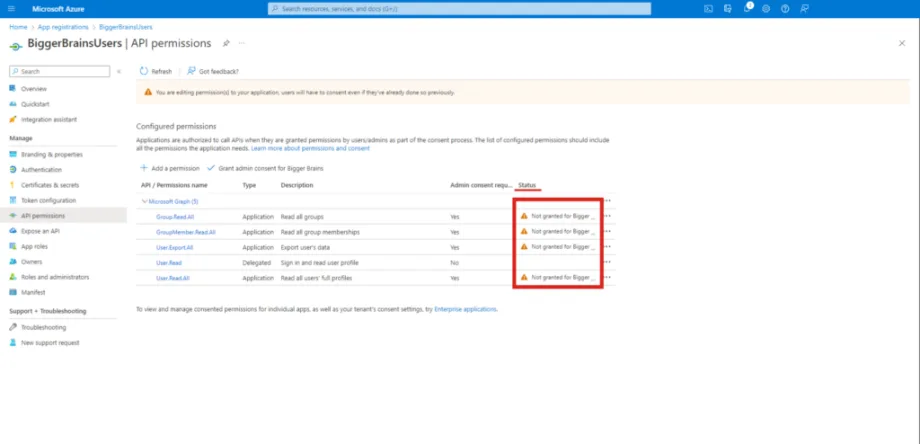Open the notifications bell icon
920x444 pixels.
click(x=747, y=9)
